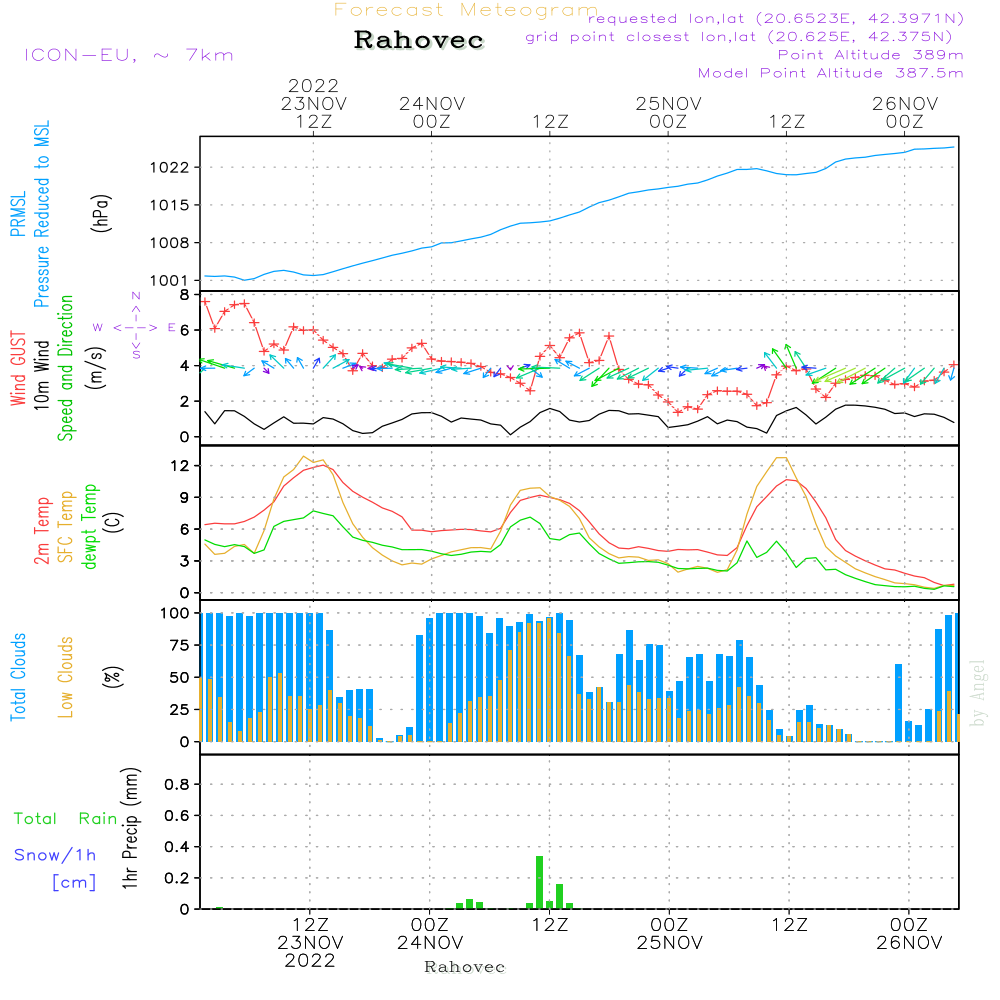
Task: Click the red "2m Temp" label
Action: click(x=41, y=531)
